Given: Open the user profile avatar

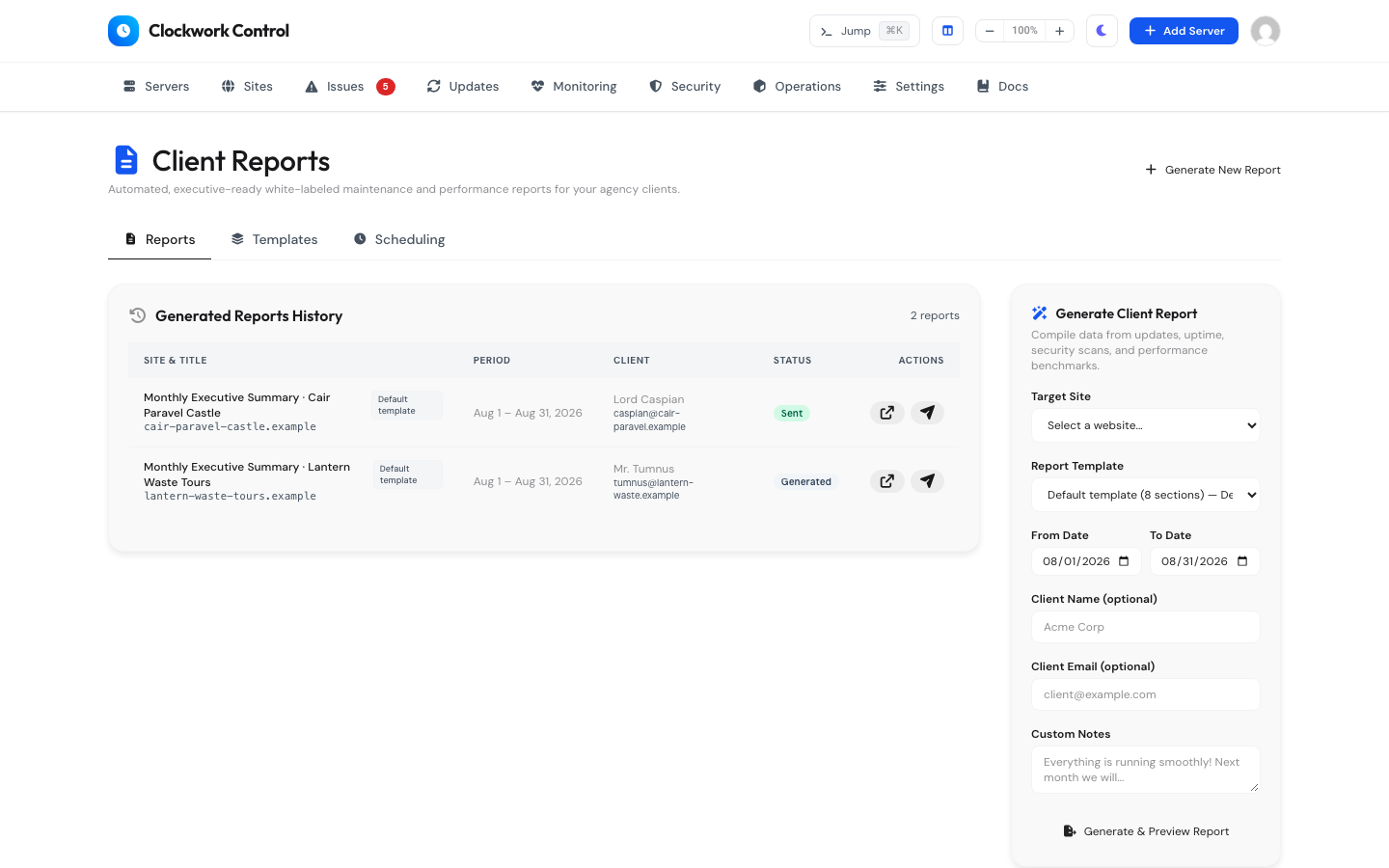Looking at the screenshot, I should pos(1266,31).
